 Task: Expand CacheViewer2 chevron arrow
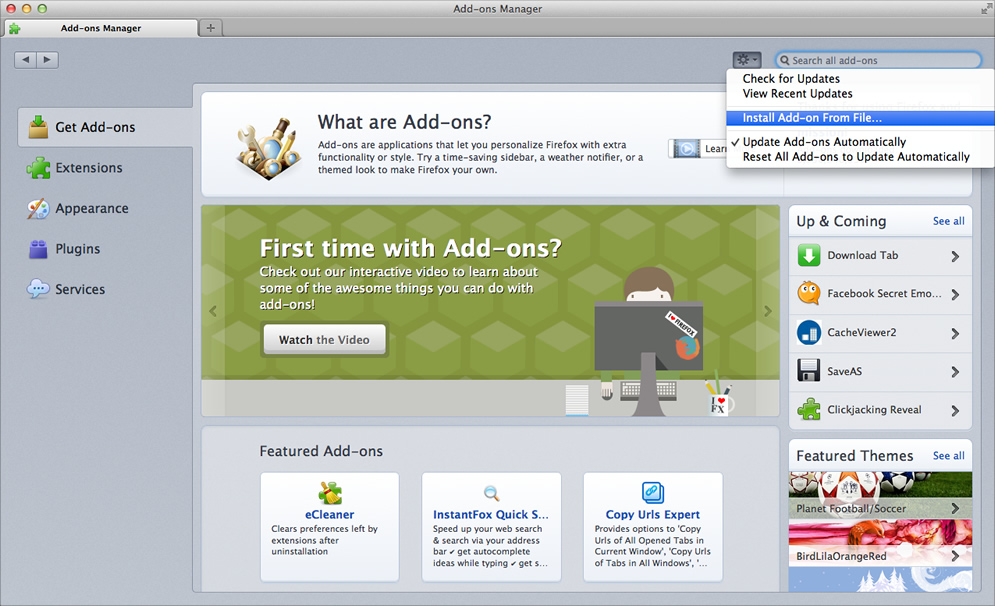pos(956,333)
